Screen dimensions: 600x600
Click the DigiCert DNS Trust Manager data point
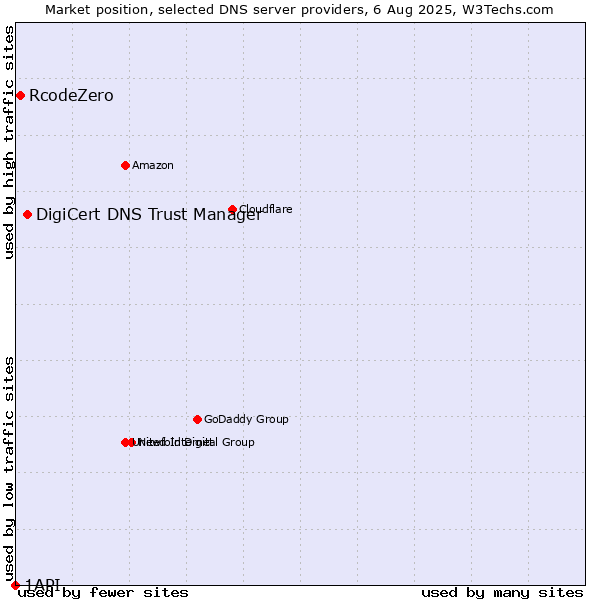(x=27, y=214)
